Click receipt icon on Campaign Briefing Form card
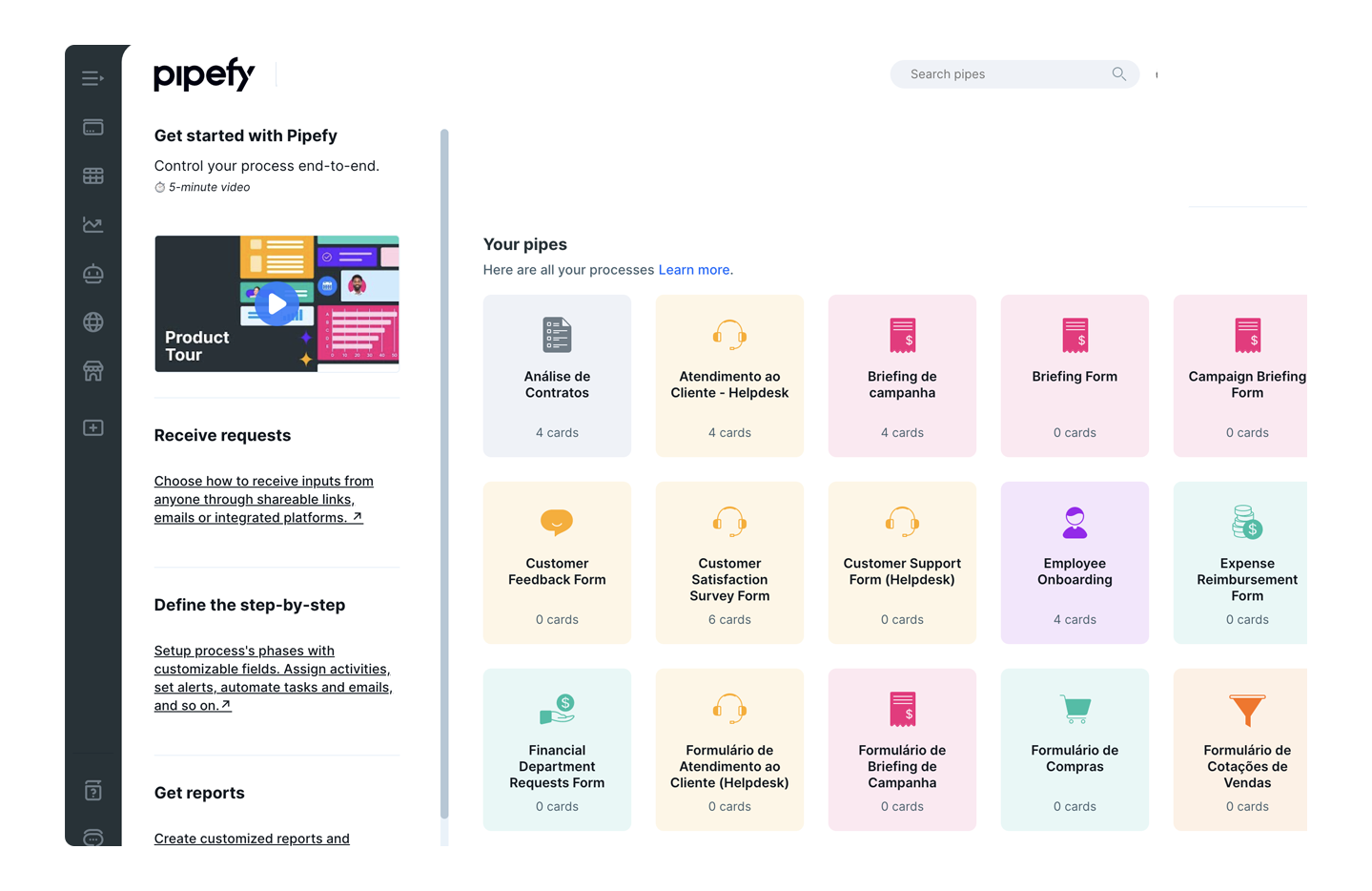The width and height of the screenshot is (1372, 891). [x=1247, y=335]
